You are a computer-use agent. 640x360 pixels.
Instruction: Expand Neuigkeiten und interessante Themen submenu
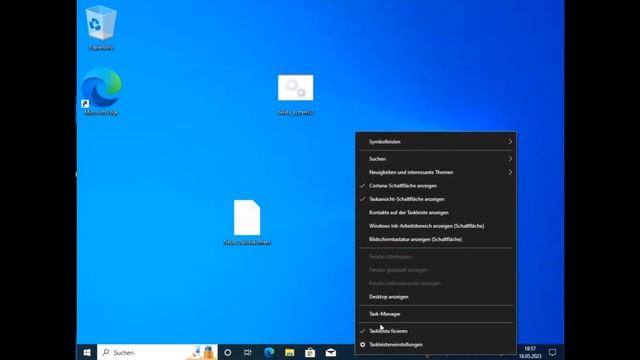point(436,172)
